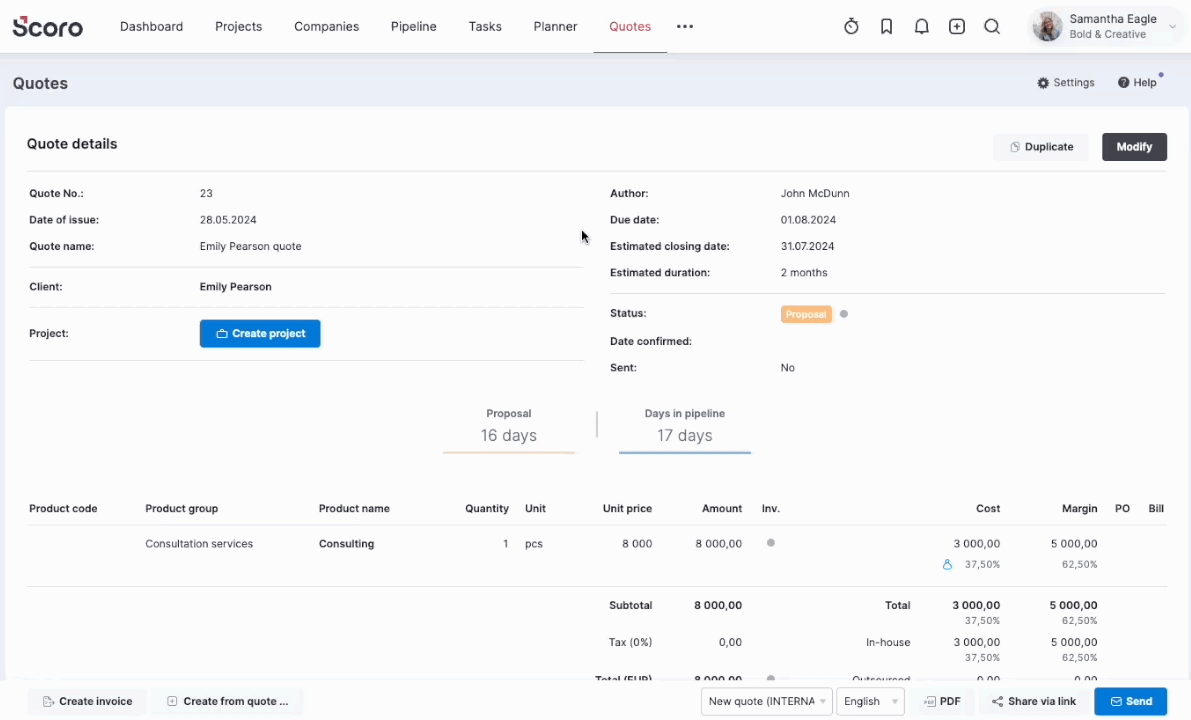Click the Product group column header
Screen dimensions: 1191x720
182,508
